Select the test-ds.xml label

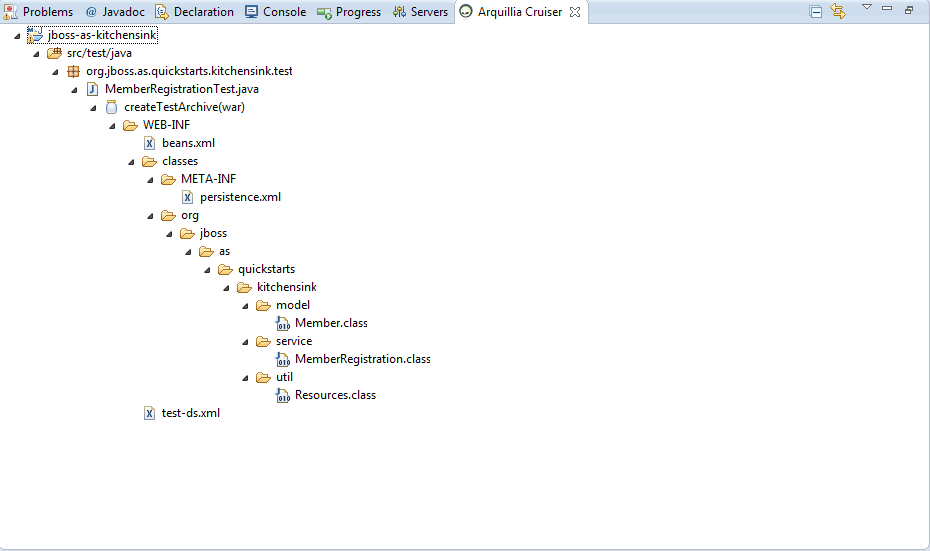pyautogui.click(x=190, y=413)
